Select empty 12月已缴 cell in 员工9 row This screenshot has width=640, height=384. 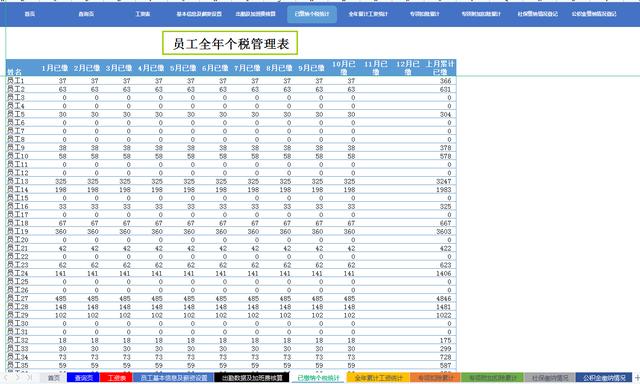[x=407, y=148]
